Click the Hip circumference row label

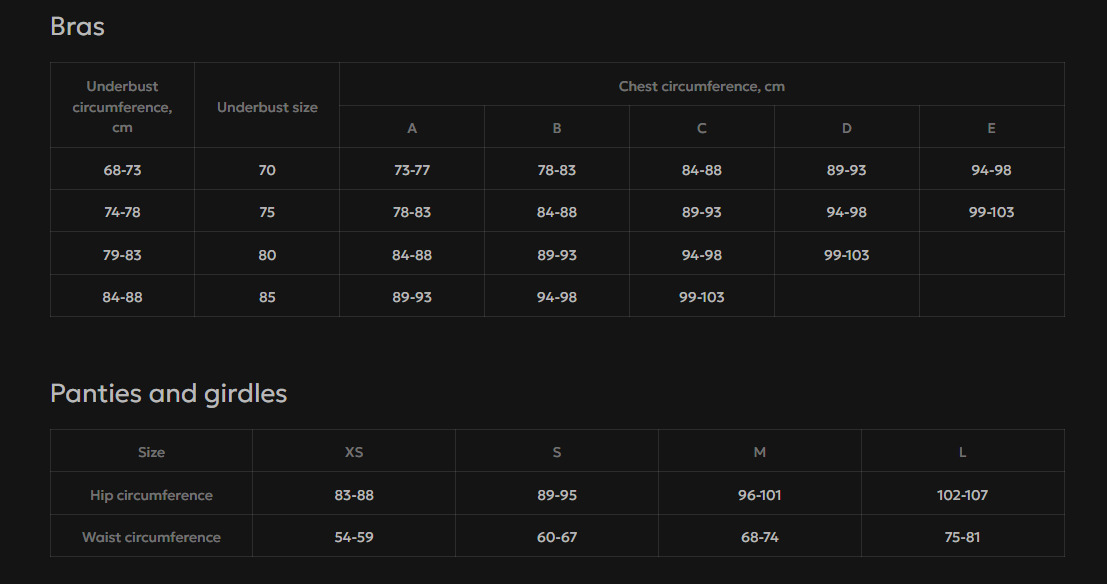[x=151, y=494]
